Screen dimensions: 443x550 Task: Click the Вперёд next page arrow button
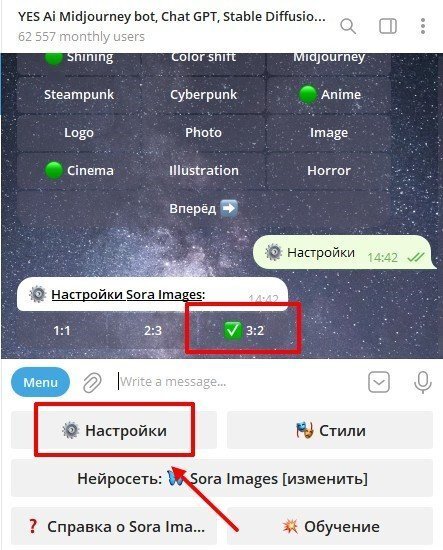point(203,208)
